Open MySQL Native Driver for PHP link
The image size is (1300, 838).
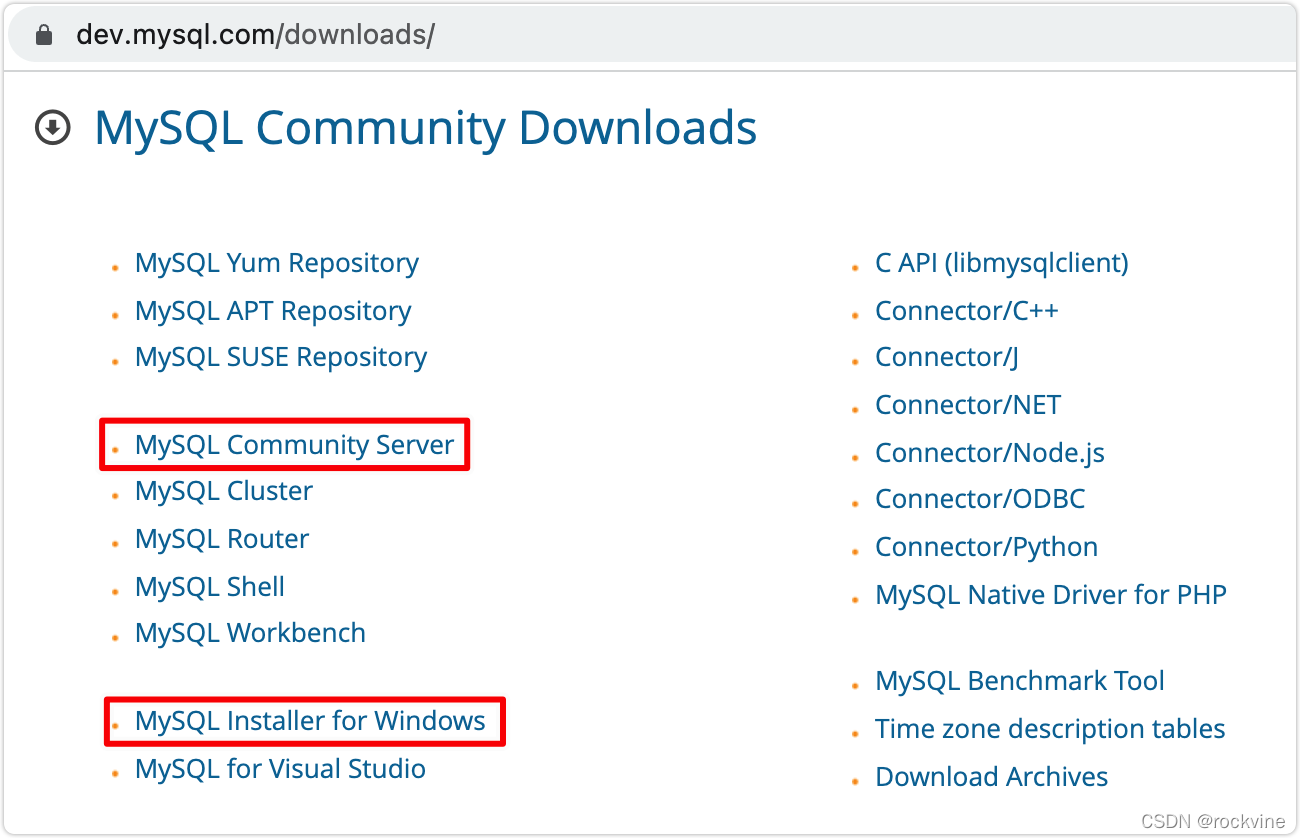click(1051, 595)
